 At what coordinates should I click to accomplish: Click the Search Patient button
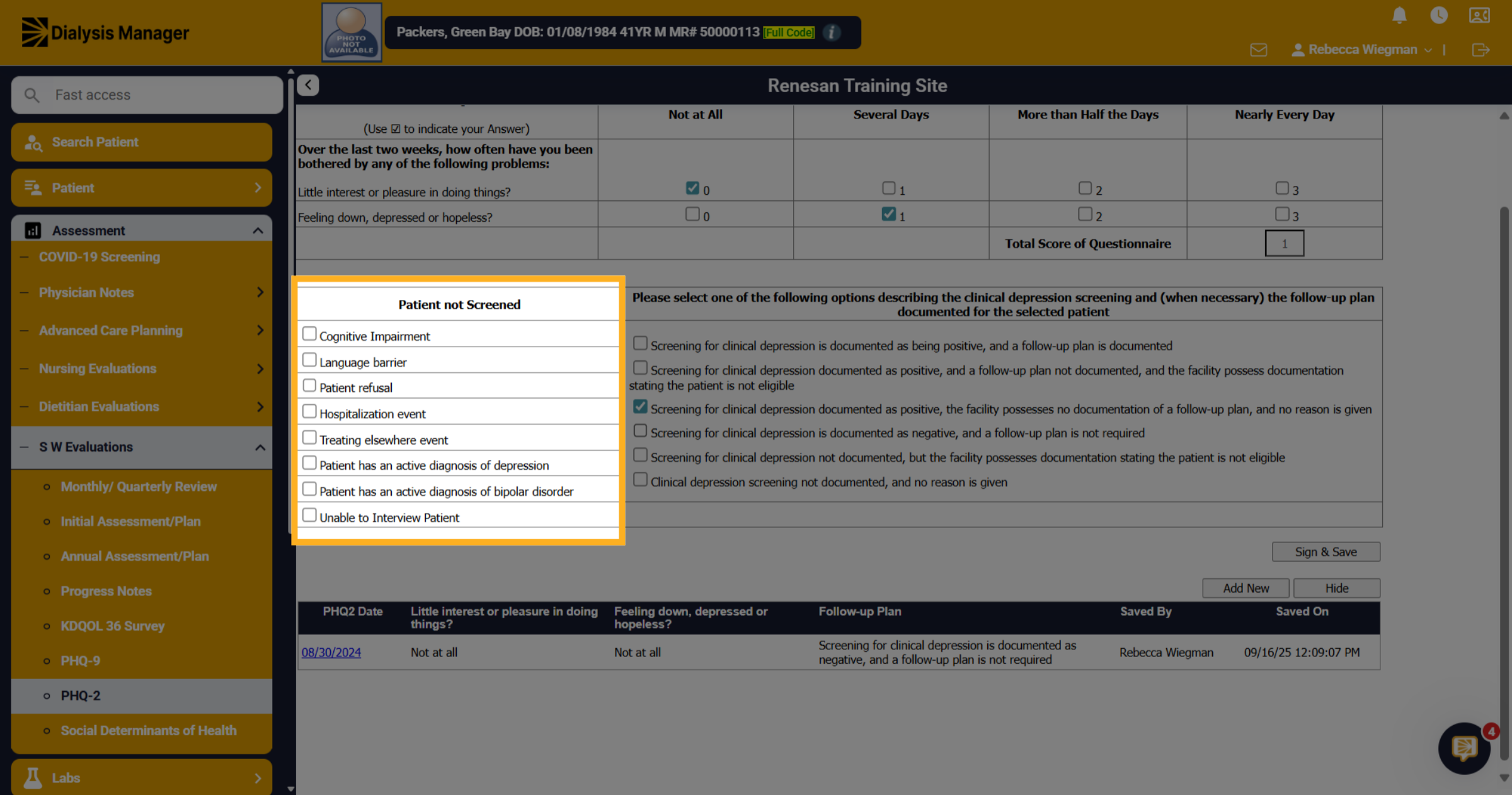[x=142, y=142]
